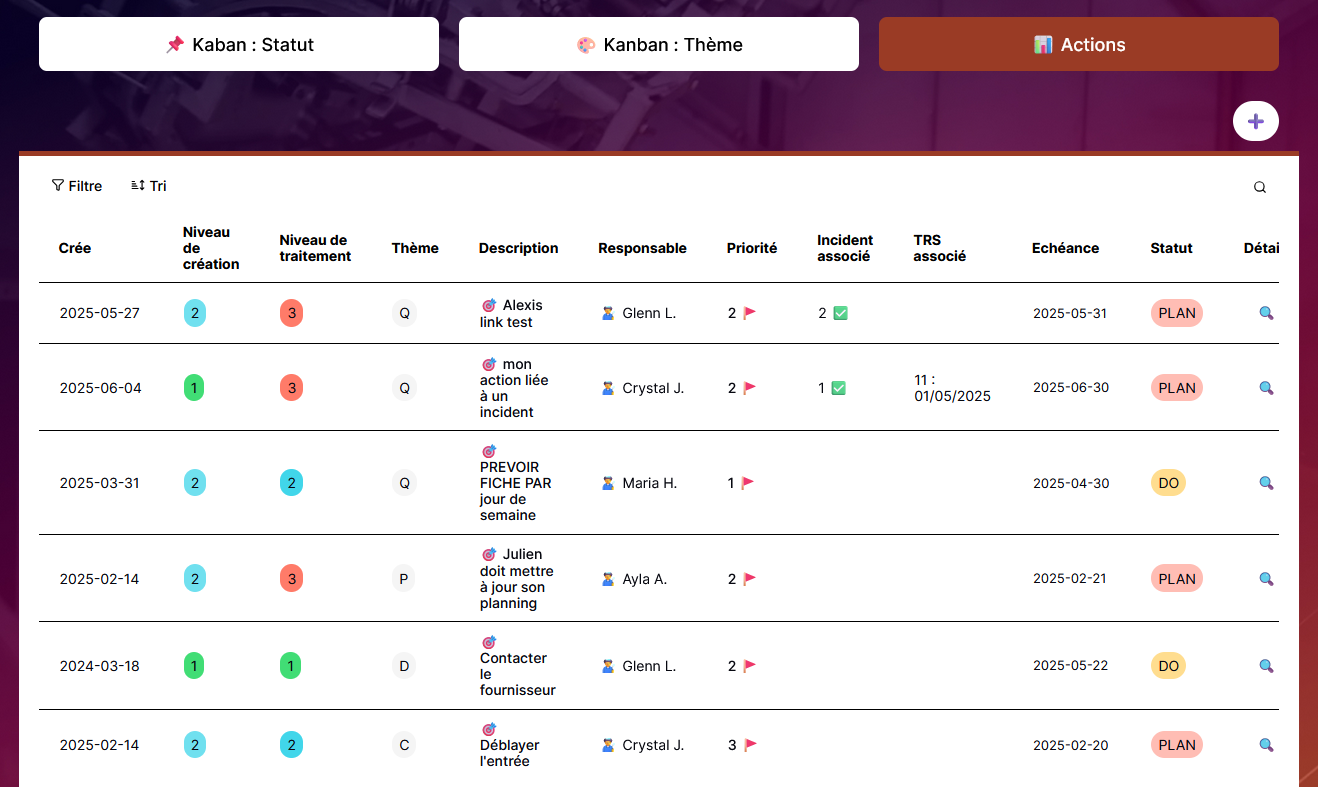Switch to the Kanban : Thème view
The image size is (1318, 787).
[x=659, y=44]
